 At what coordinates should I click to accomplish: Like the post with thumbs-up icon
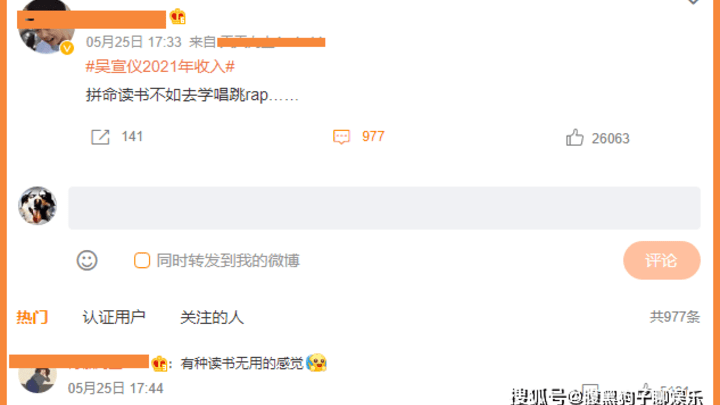[574, 137]
